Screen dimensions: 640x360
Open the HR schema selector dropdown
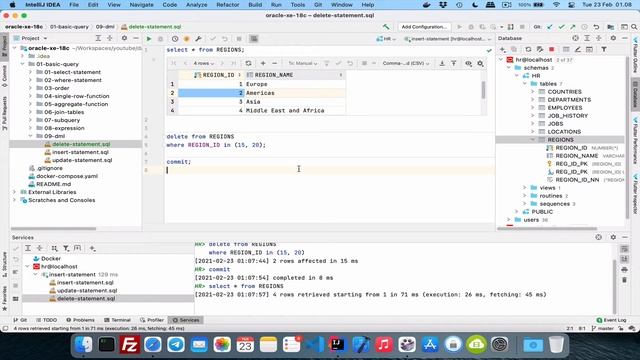(386, 39)
